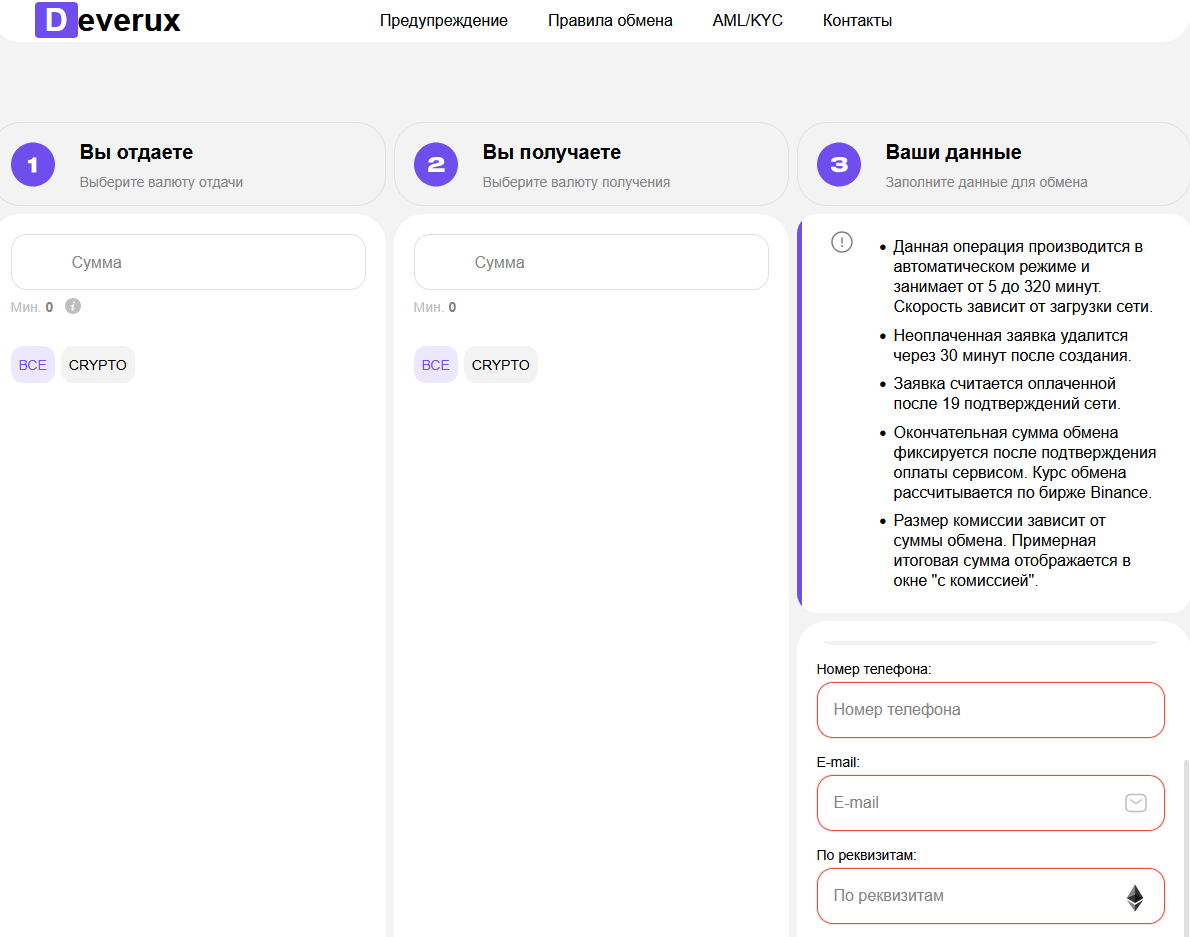The width and height of the screenshot is (1190, 937).
Task: Open the Предупреждение menu item
Action: click(x=444, y=20)
